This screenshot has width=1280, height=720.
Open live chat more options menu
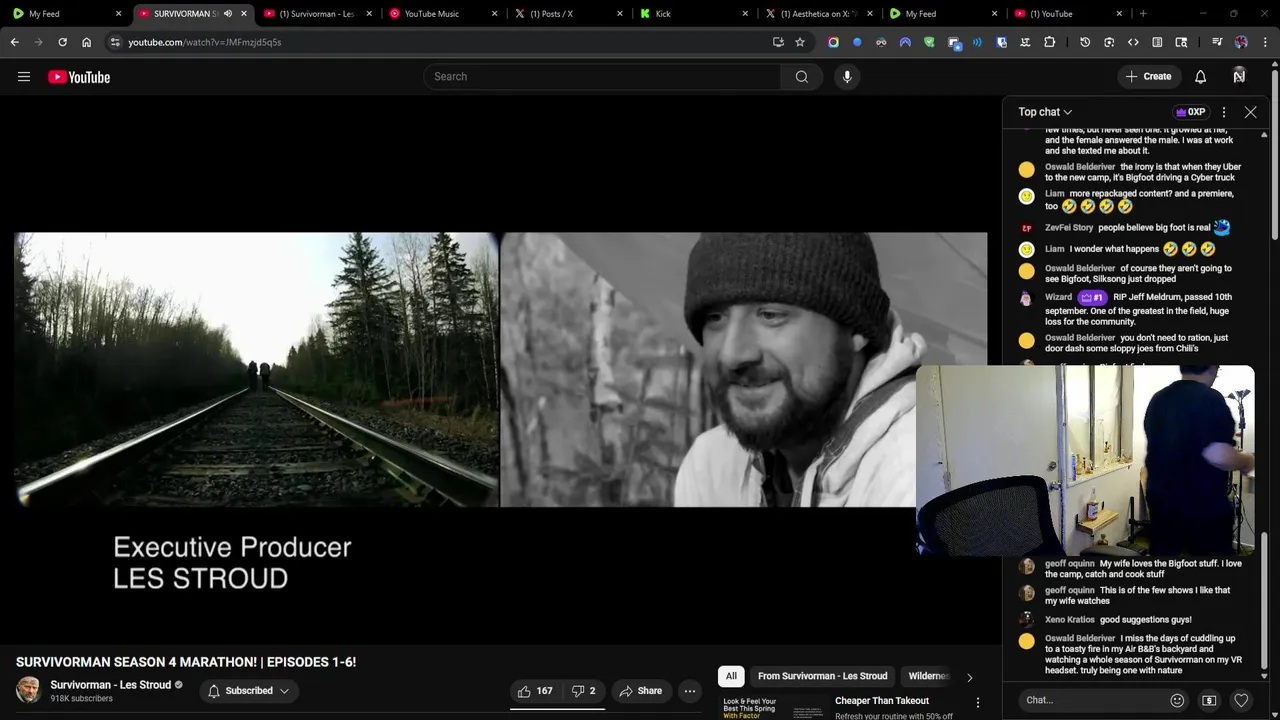(1224, 112)
